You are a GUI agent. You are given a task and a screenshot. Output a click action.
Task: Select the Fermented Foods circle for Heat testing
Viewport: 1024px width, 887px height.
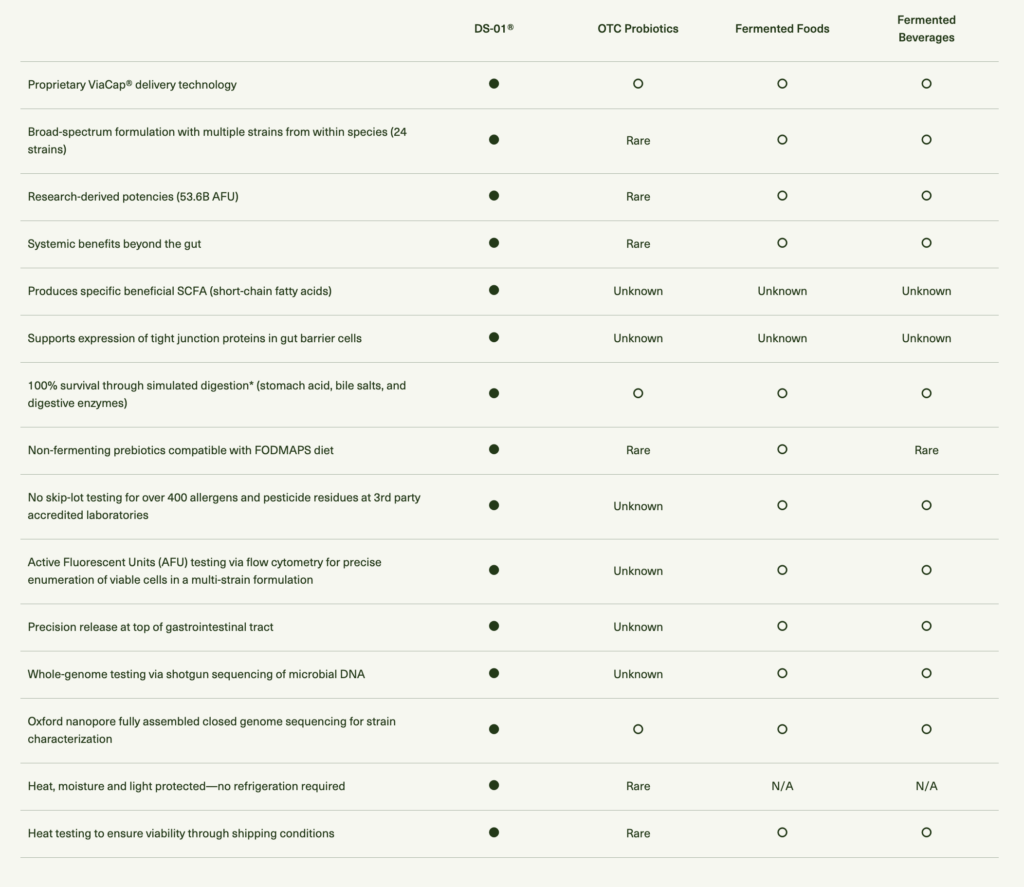point(782,833)
